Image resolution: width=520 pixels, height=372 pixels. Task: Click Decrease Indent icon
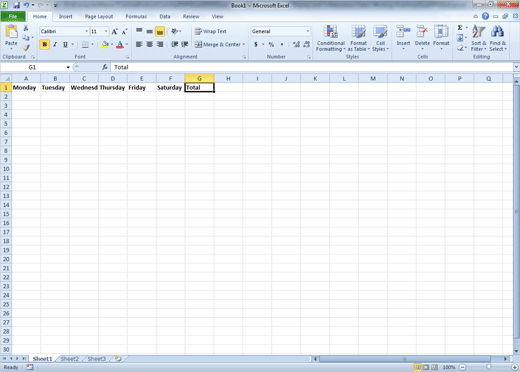(x=174, y=44)
